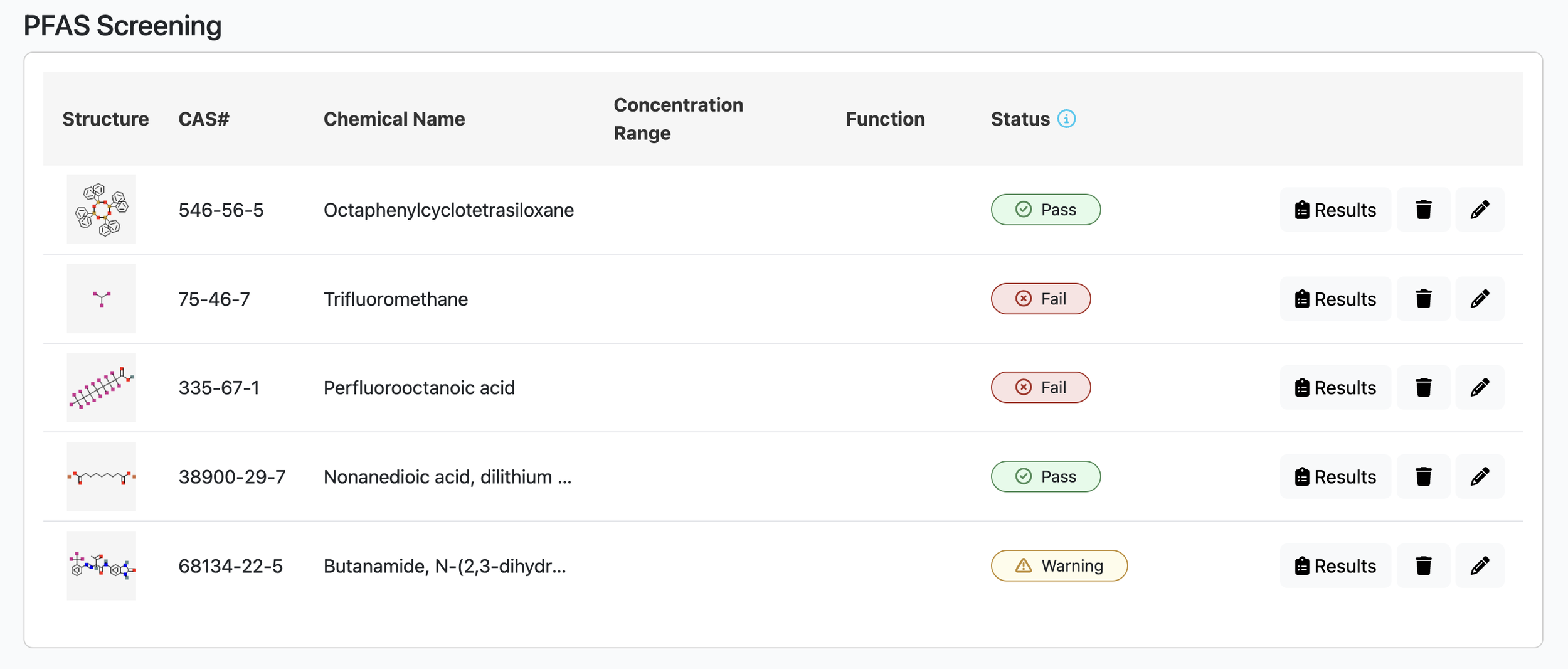Delete the Trifluoromethane row

pos(1423,299)
